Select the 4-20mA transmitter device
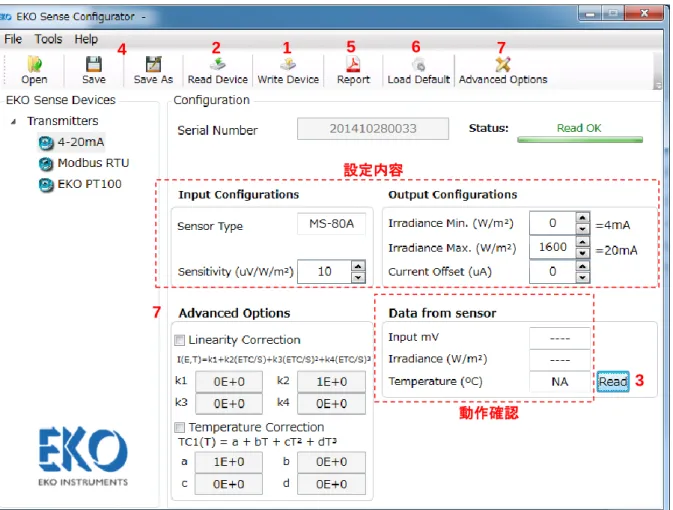 (81, 142)
